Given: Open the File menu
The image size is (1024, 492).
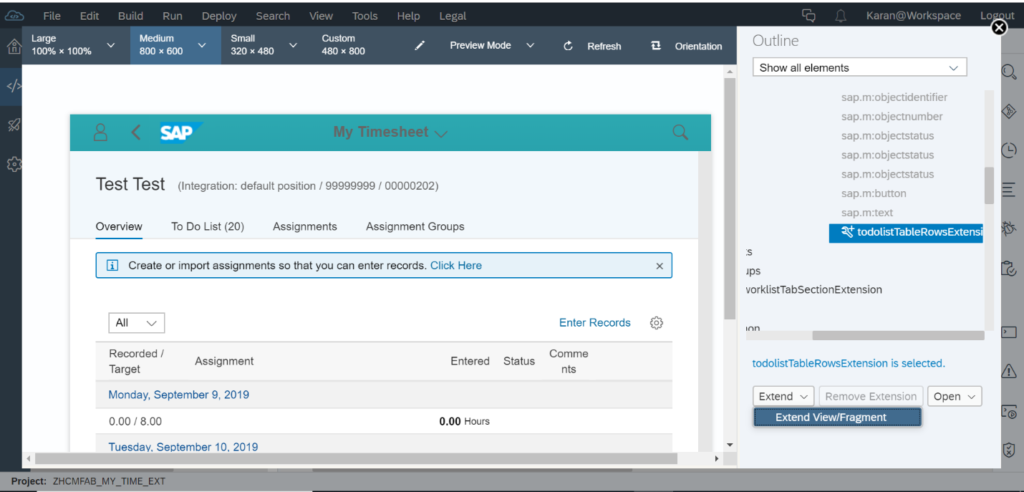Looking at the screenshot, I should click(x=52, y=16).
